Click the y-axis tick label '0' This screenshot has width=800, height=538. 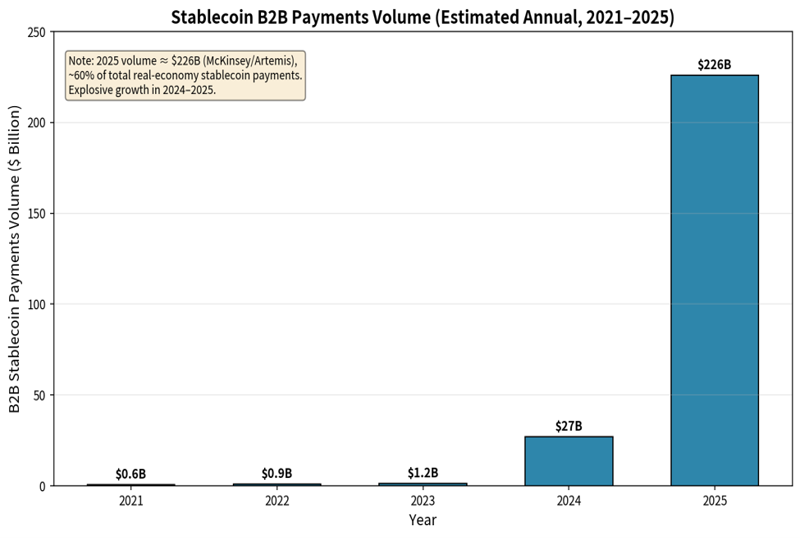(43, 486)
